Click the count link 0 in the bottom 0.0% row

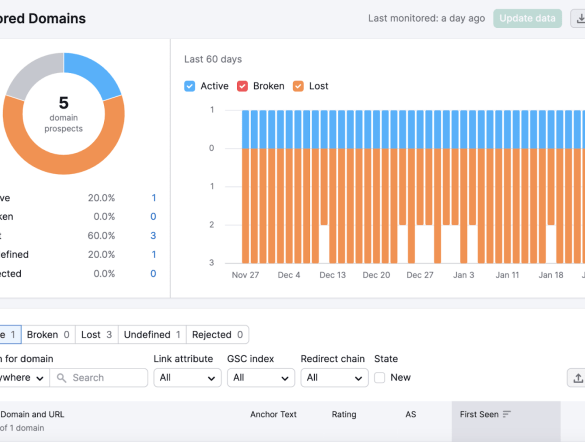(x=153, y=273)
